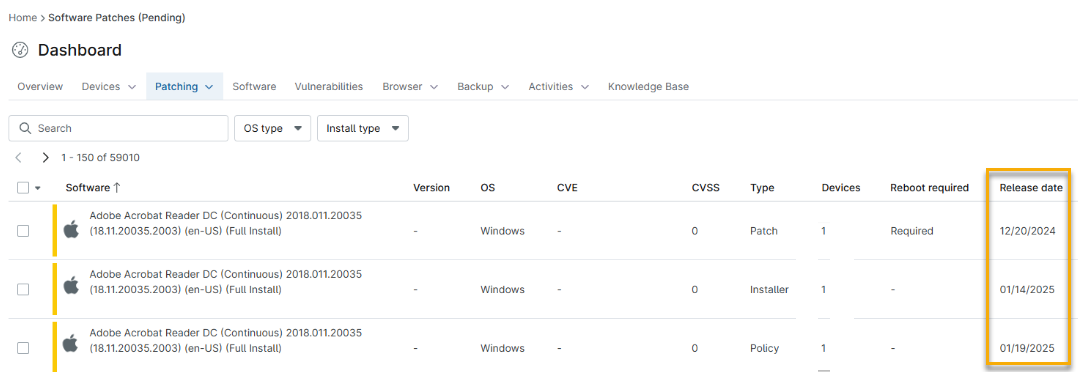Image resolution: width=1078 pixels, height=372 pixels.
Task: Expand the Backup tab dropdown
Action: click(505, 87)
